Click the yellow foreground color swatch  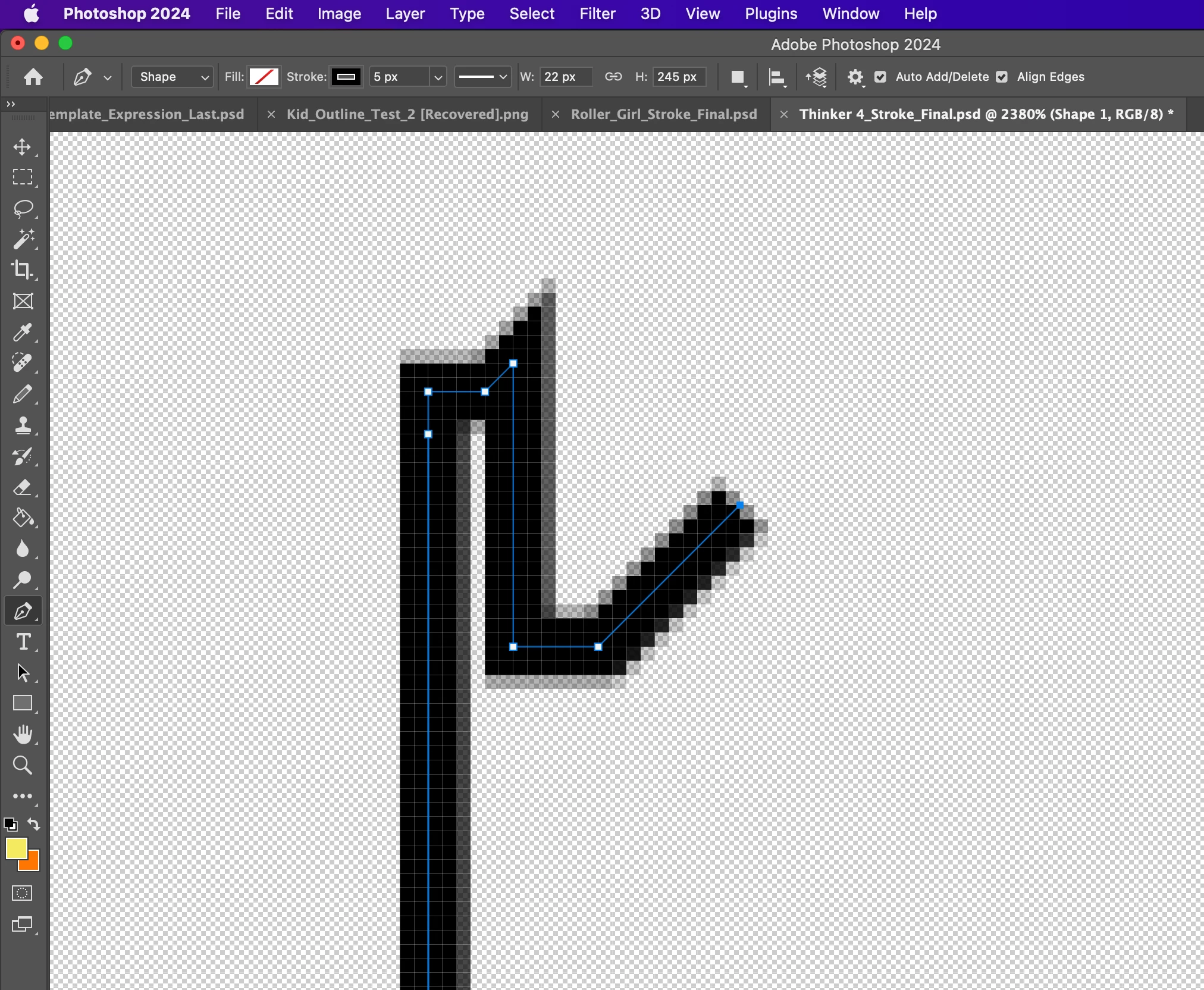(x=15, y=848)
